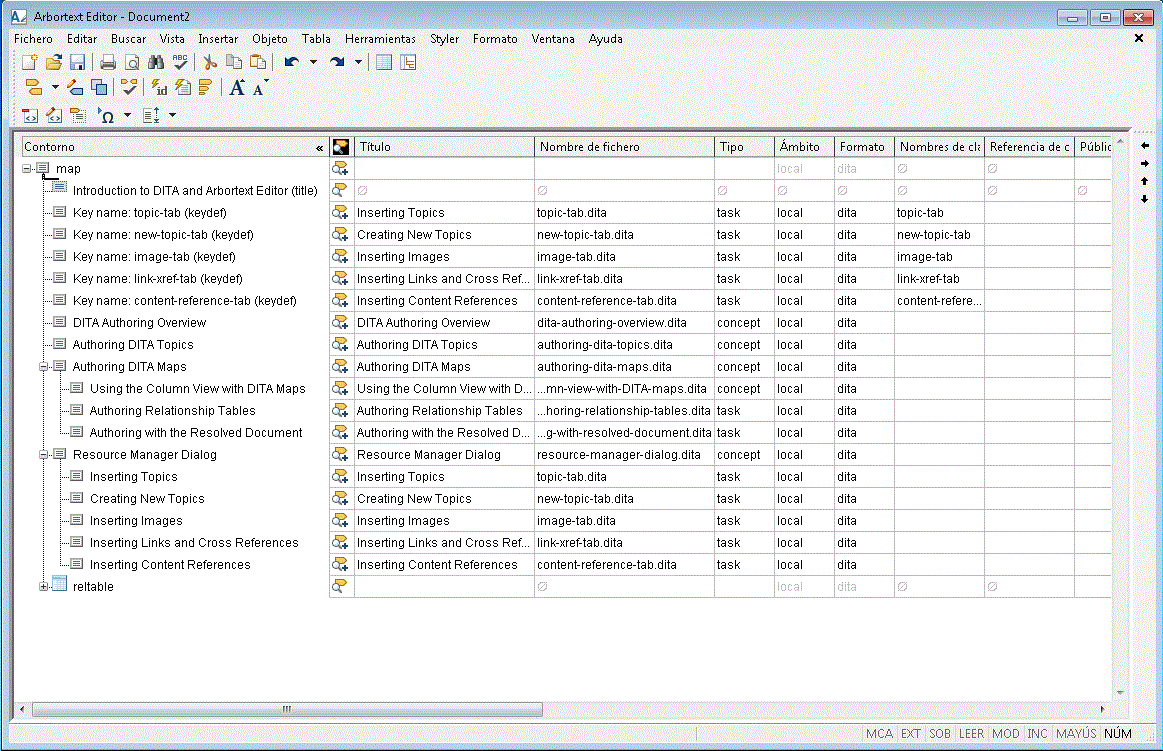Image resolution: width=1163 pixels, height=751 pixels.
Task: Click the right arrow at the right edge
Action: [x=1144, y=163]
